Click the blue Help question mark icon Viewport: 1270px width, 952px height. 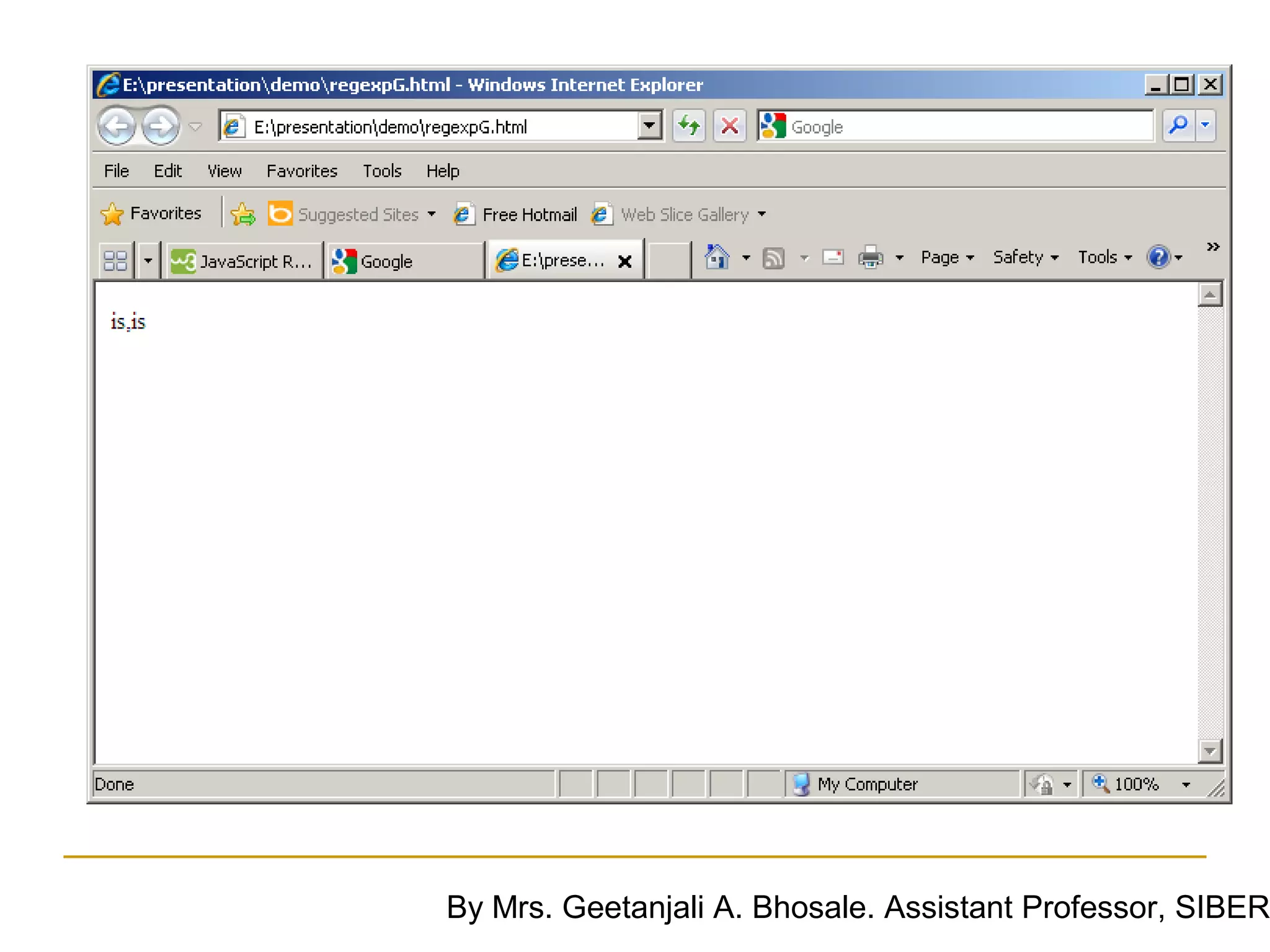point(1158,257)
